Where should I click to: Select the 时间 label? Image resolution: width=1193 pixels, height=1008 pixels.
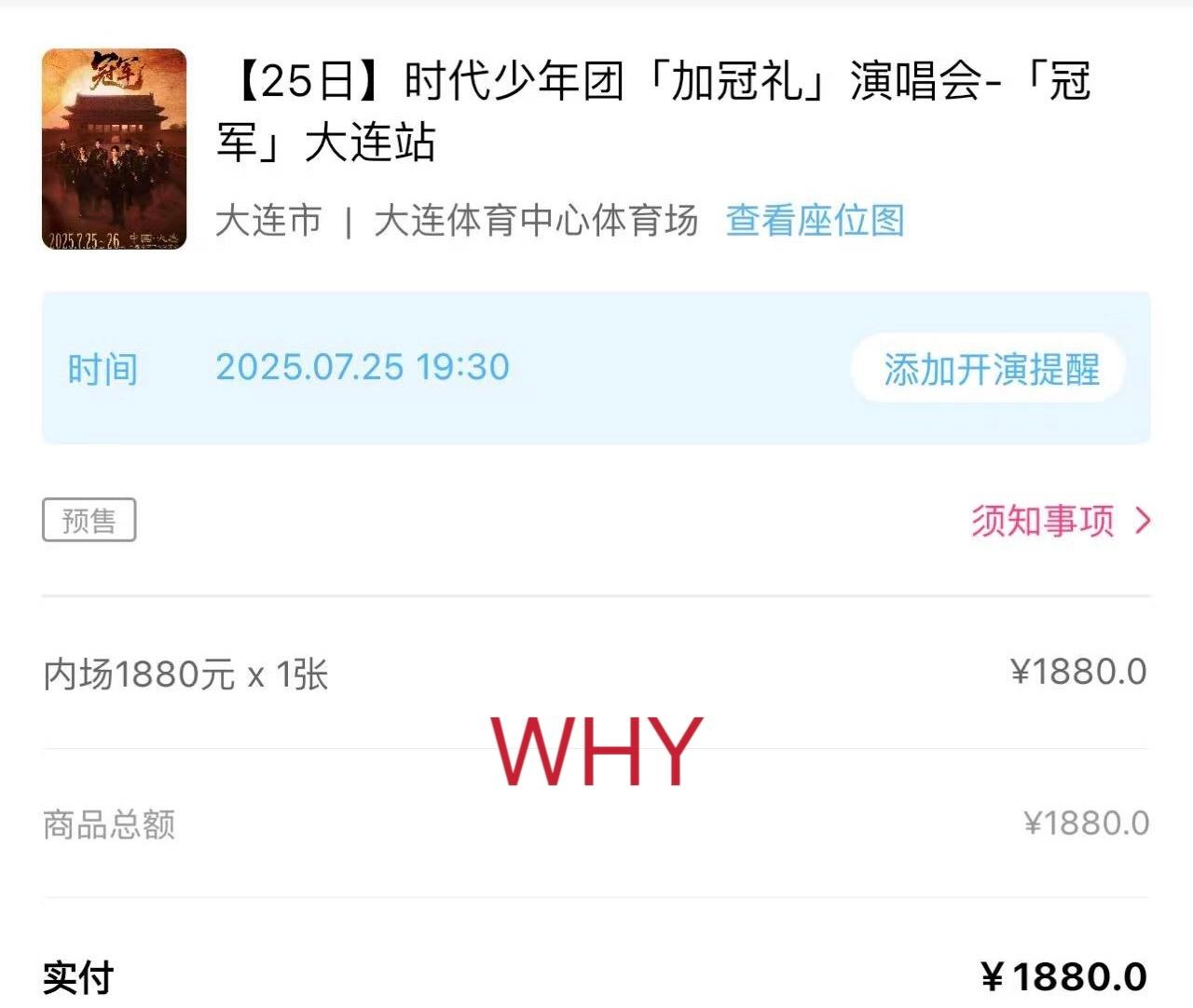103,369
